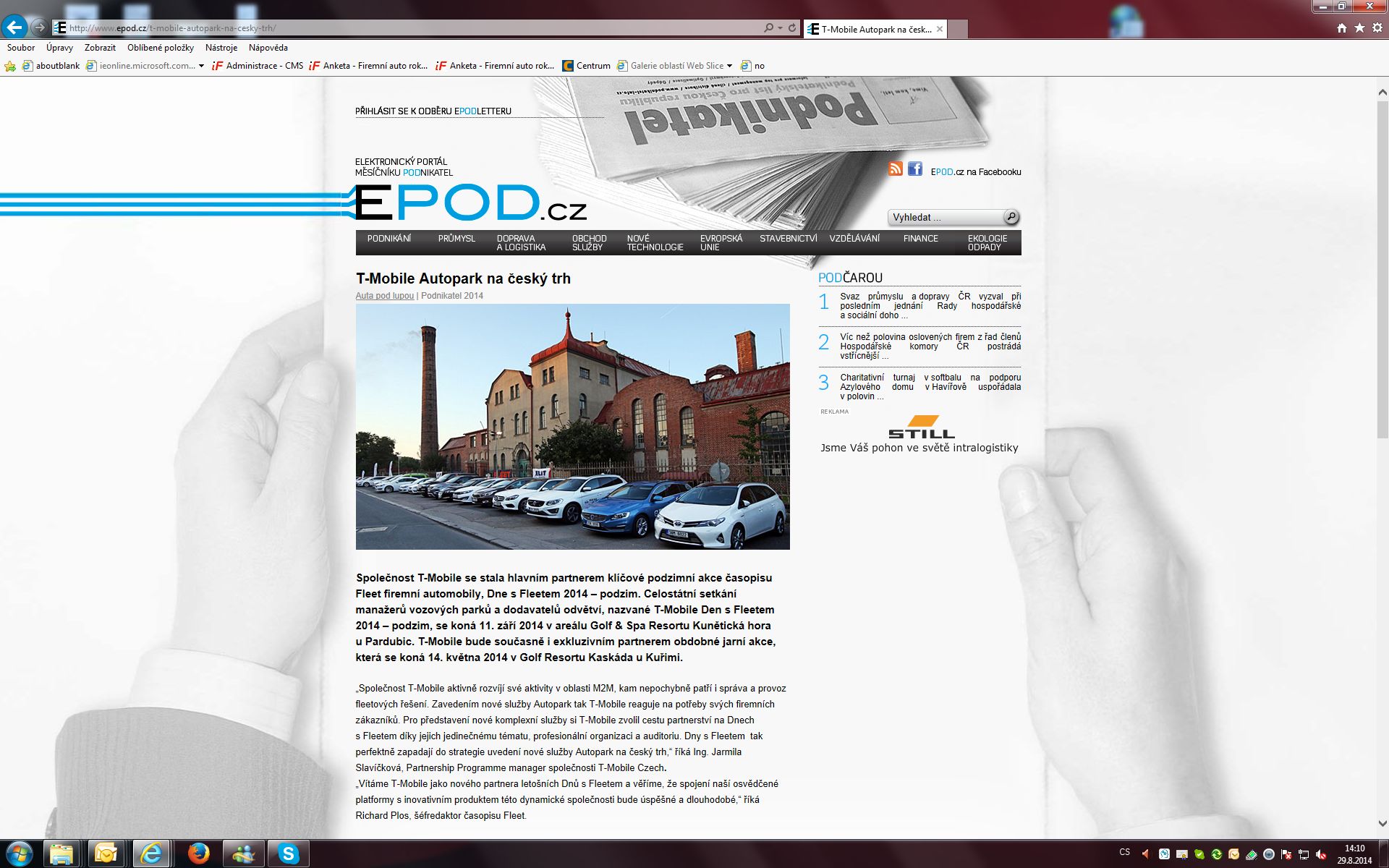
Task: Open the messenger people icon in taskbar
Action: (x=243, y=854)
